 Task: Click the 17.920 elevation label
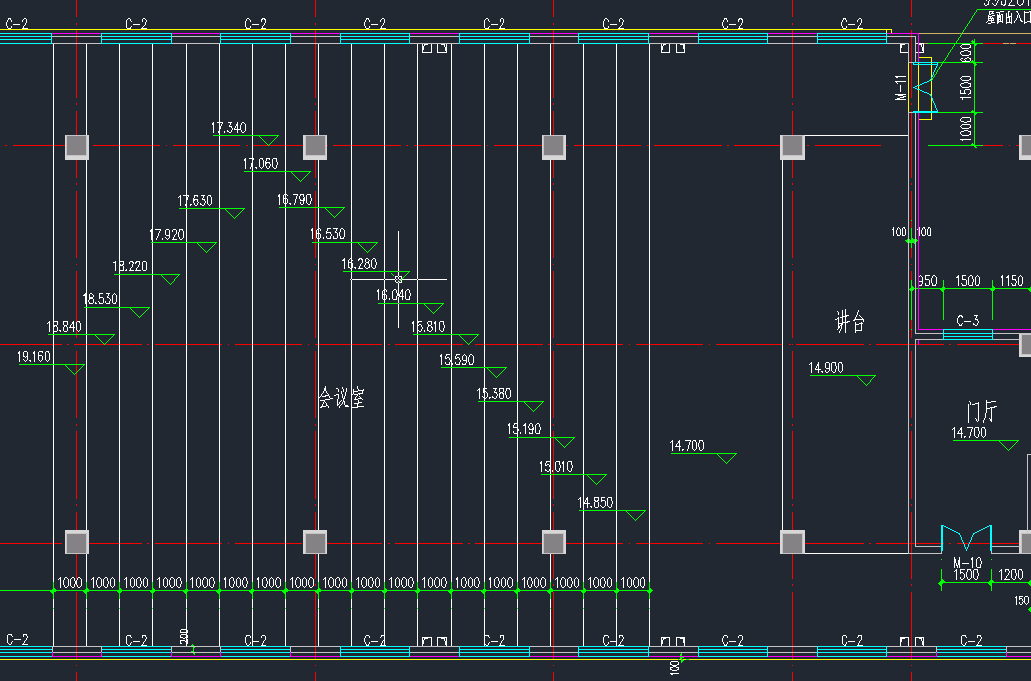(x=167, y=235)
